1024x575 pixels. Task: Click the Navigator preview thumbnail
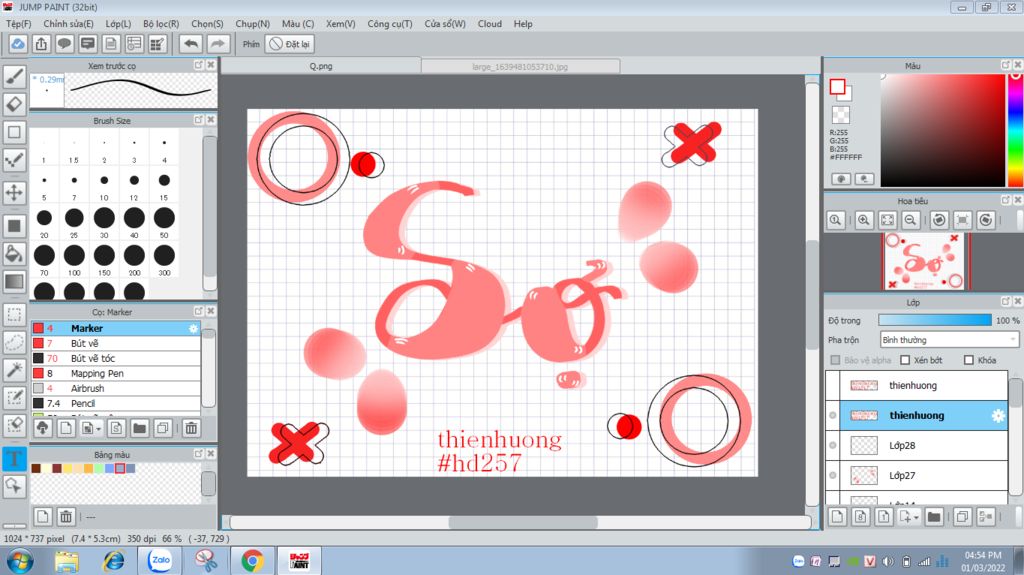[924, 261]
